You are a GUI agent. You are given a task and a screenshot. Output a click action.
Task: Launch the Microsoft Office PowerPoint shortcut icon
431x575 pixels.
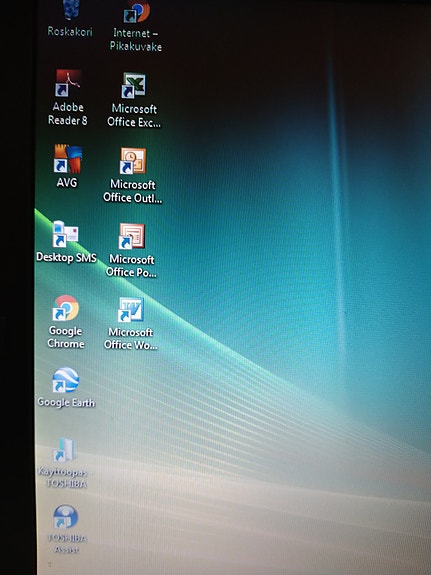132,236
